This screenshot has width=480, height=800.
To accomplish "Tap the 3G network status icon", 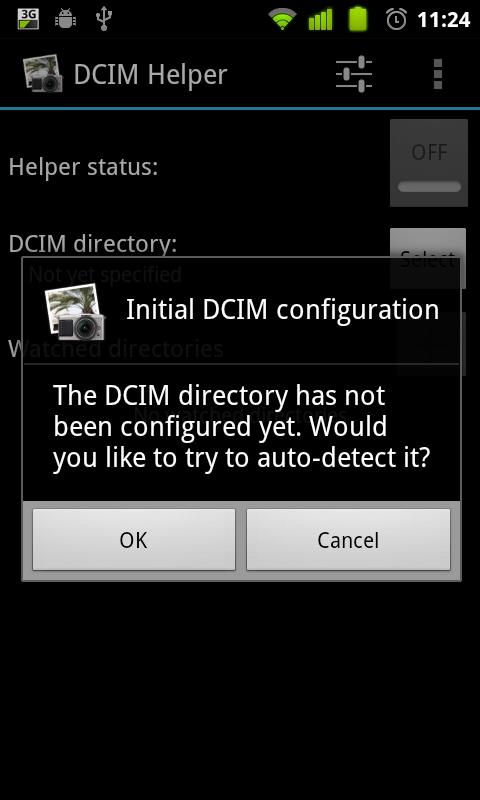I will click(x=28, y=18).
